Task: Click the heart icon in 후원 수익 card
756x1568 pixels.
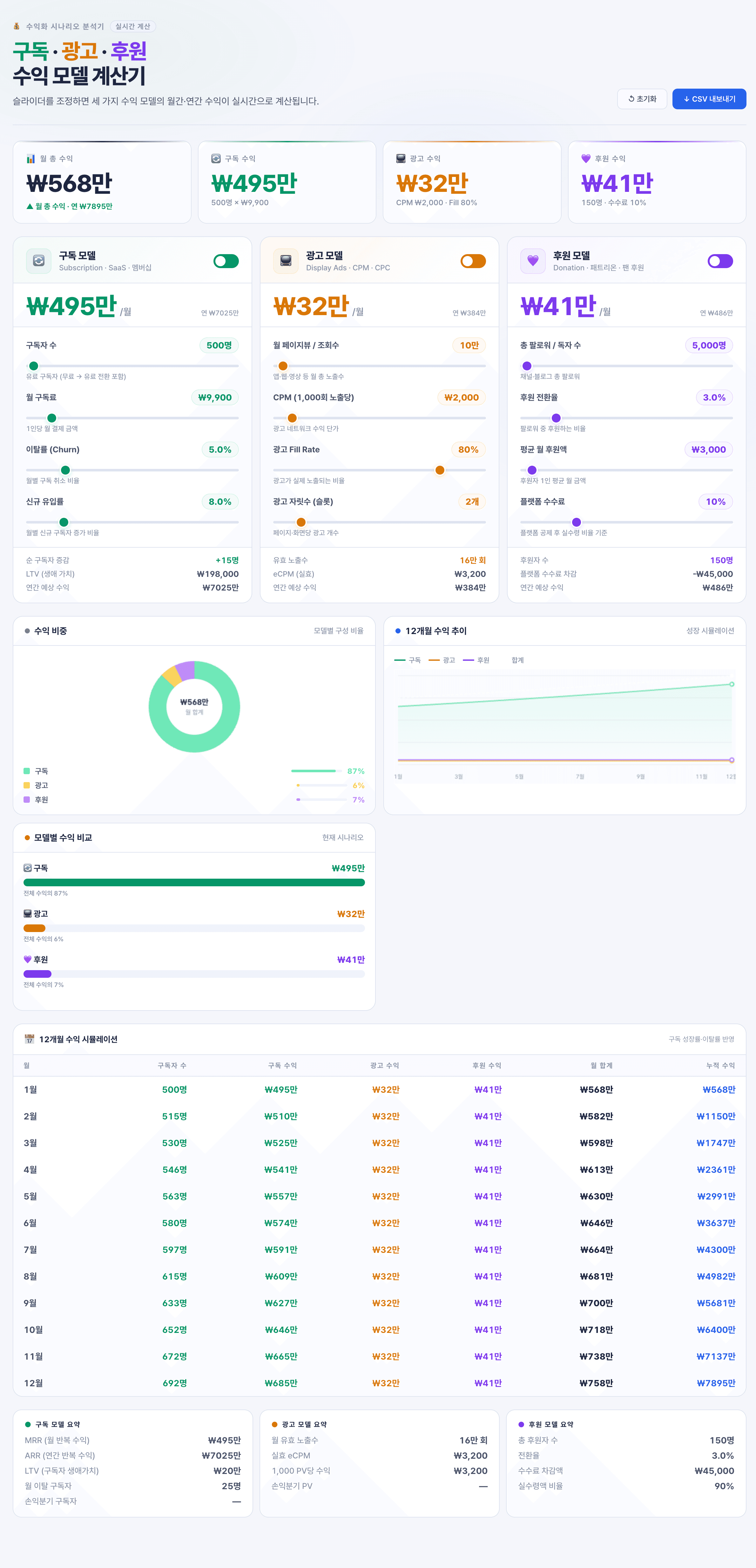Action: tap(585, 159)
